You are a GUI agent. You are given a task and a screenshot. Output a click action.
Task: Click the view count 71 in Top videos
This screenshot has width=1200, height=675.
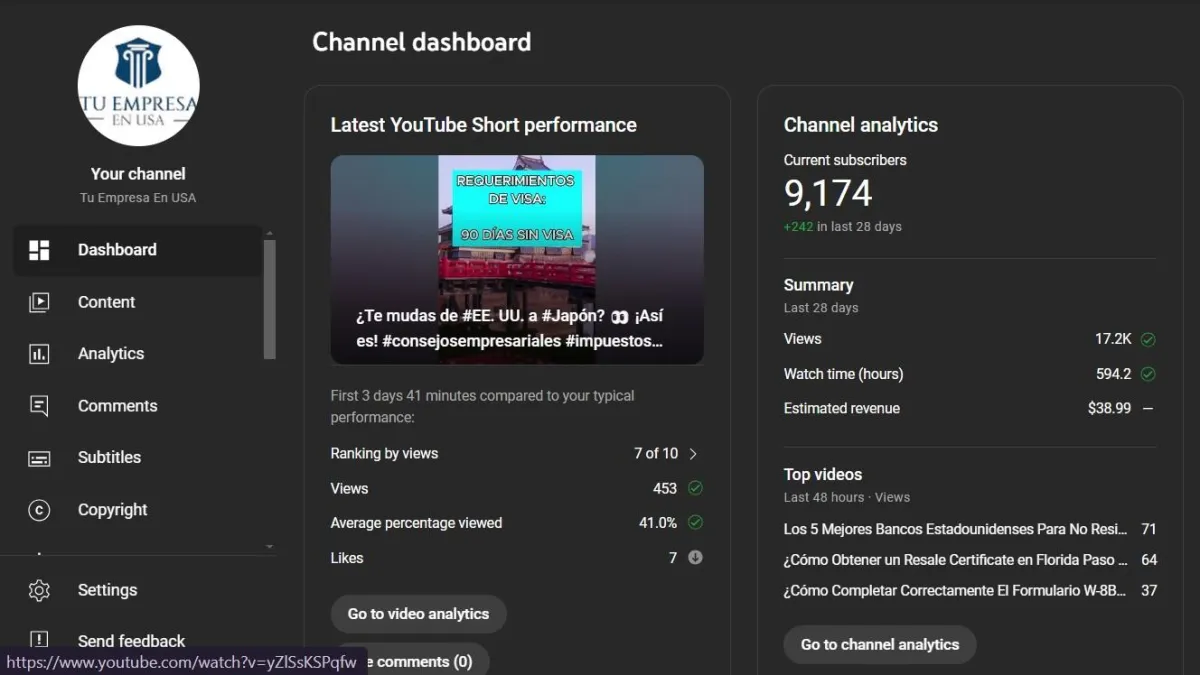tap(1149, 529)
